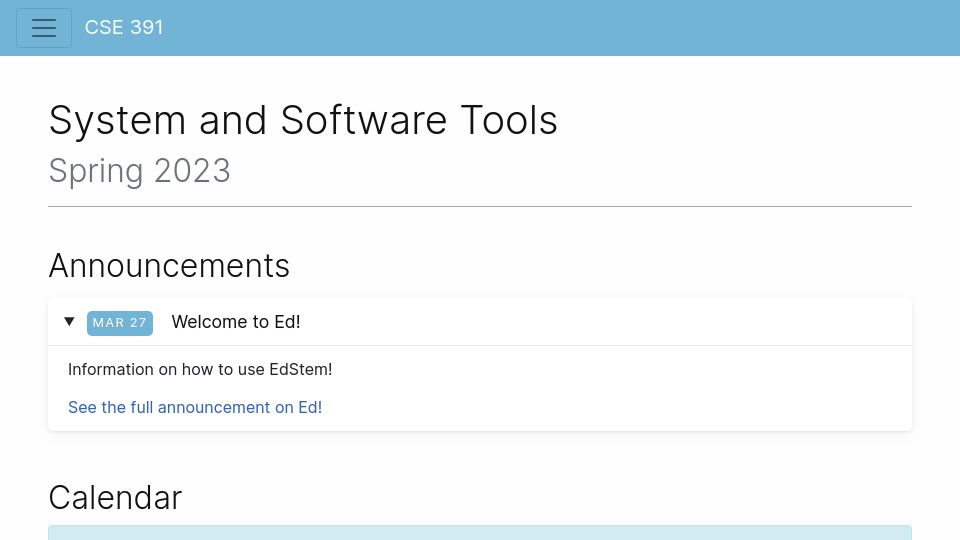The height and width of the screenshot is (540, 960).
Task: Click the 'System and Software Tools' heading
Action: click(x=303, y=120)
